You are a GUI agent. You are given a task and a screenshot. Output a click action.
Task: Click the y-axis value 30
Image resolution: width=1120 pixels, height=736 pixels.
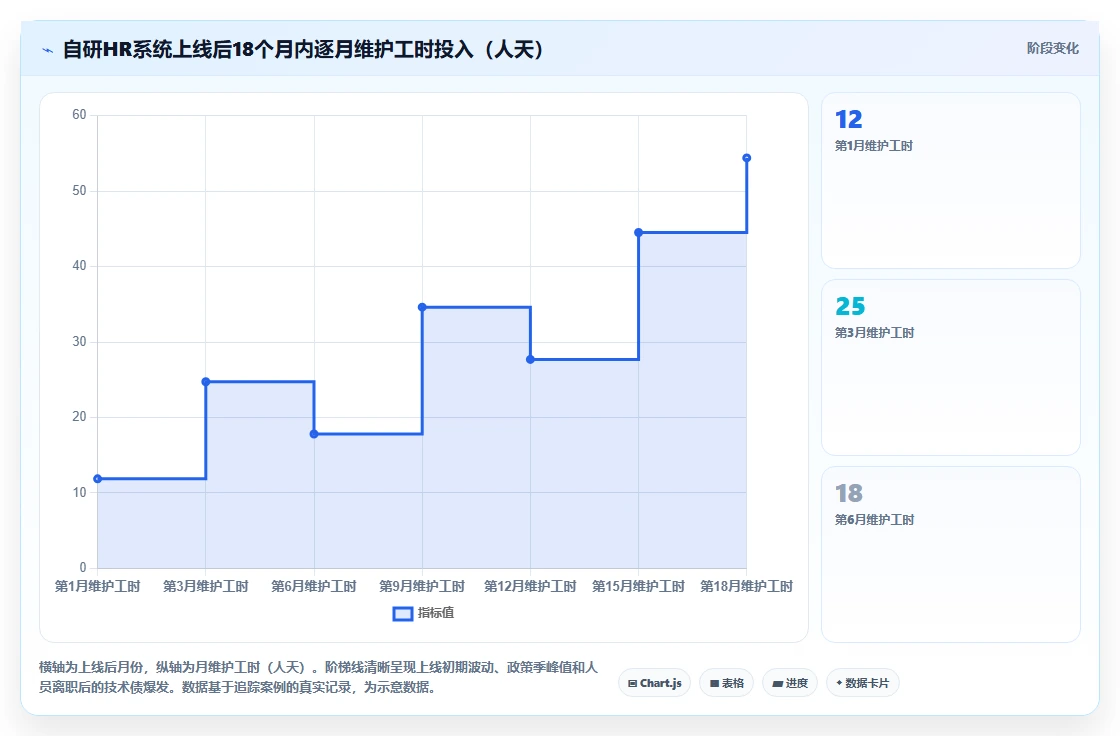[x=79, y=342]
